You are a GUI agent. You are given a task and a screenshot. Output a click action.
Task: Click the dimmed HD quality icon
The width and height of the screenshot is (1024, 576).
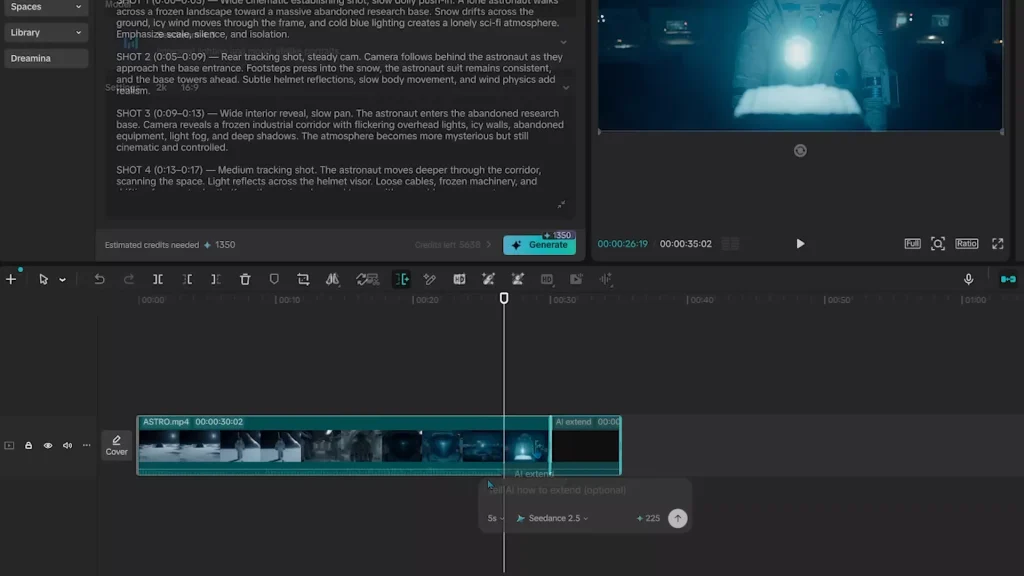coord(547,280)
